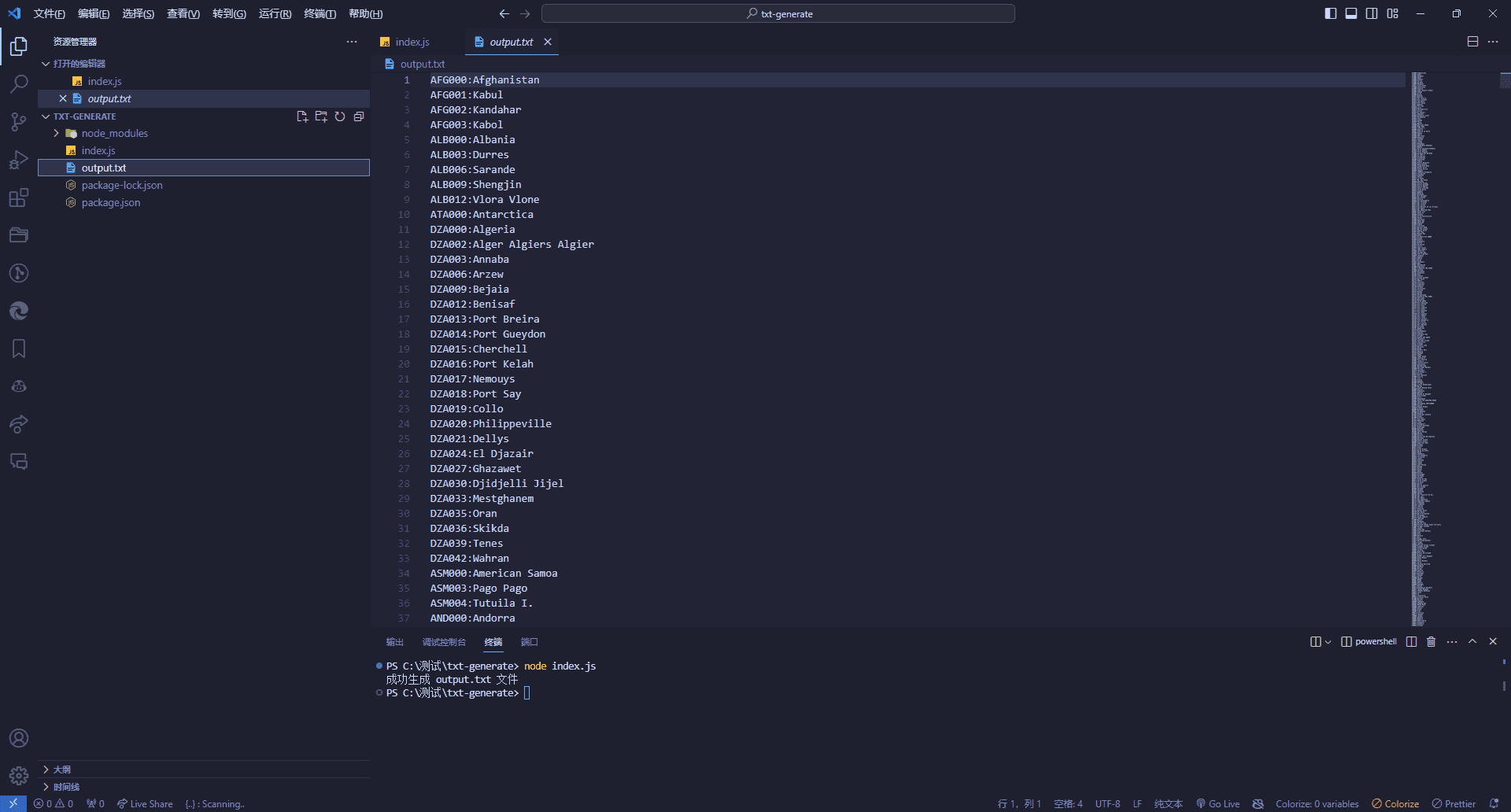Viewport: 1511px width, 812px height.
Task: Open the Accounts menu icon
Action: [19, 738]
